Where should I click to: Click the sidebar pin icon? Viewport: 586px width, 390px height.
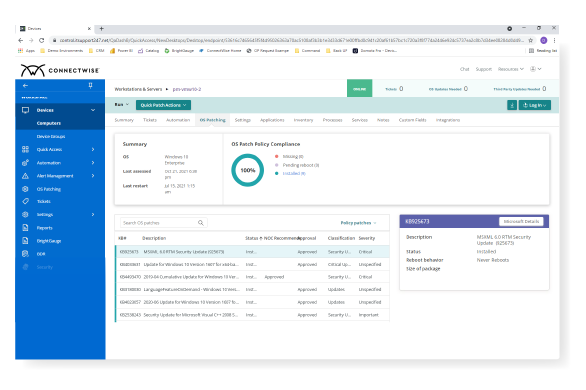pos(90,86)
